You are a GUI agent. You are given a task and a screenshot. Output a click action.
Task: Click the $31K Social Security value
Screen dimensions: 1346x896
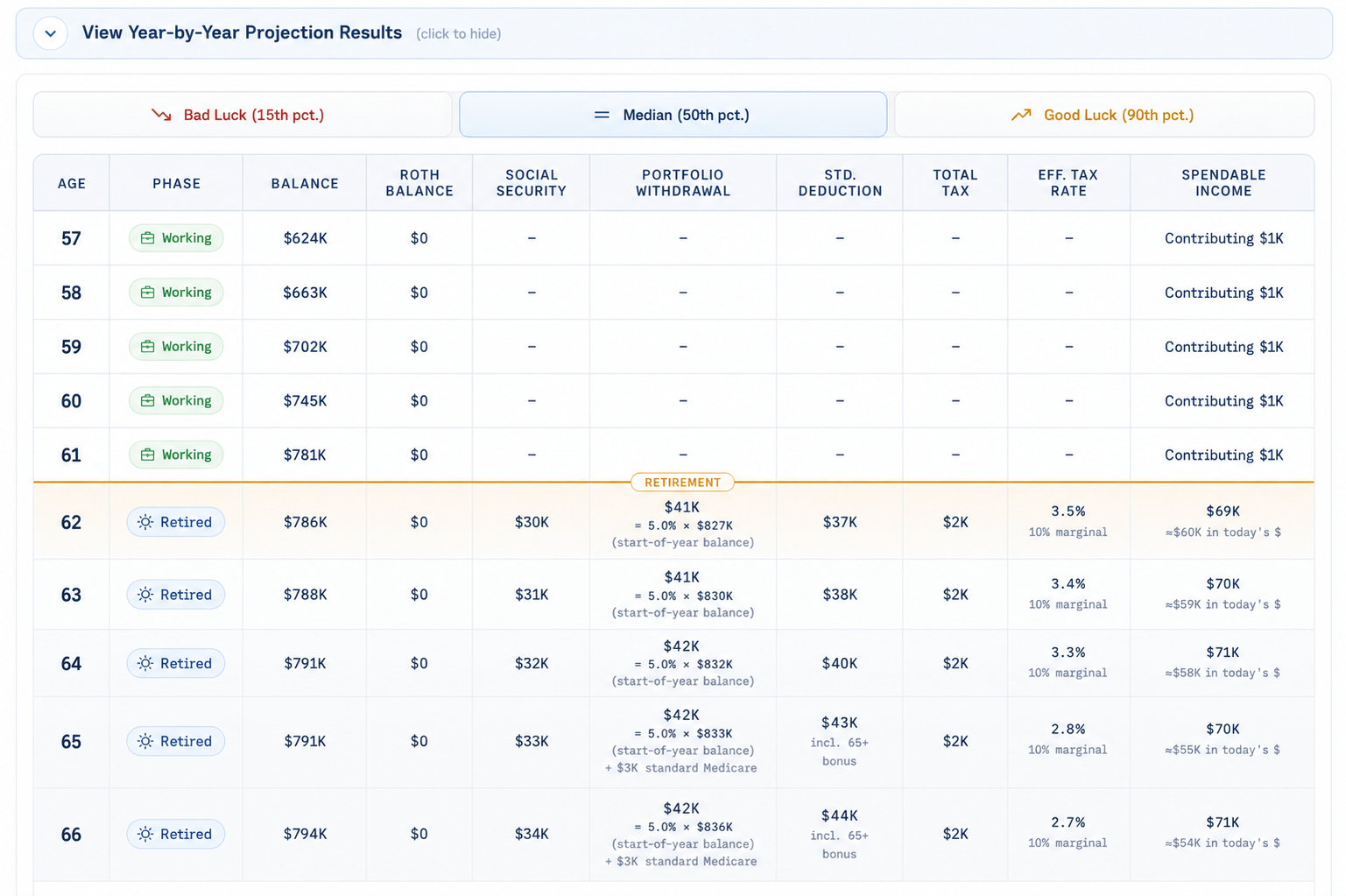[x=532, y=595]
